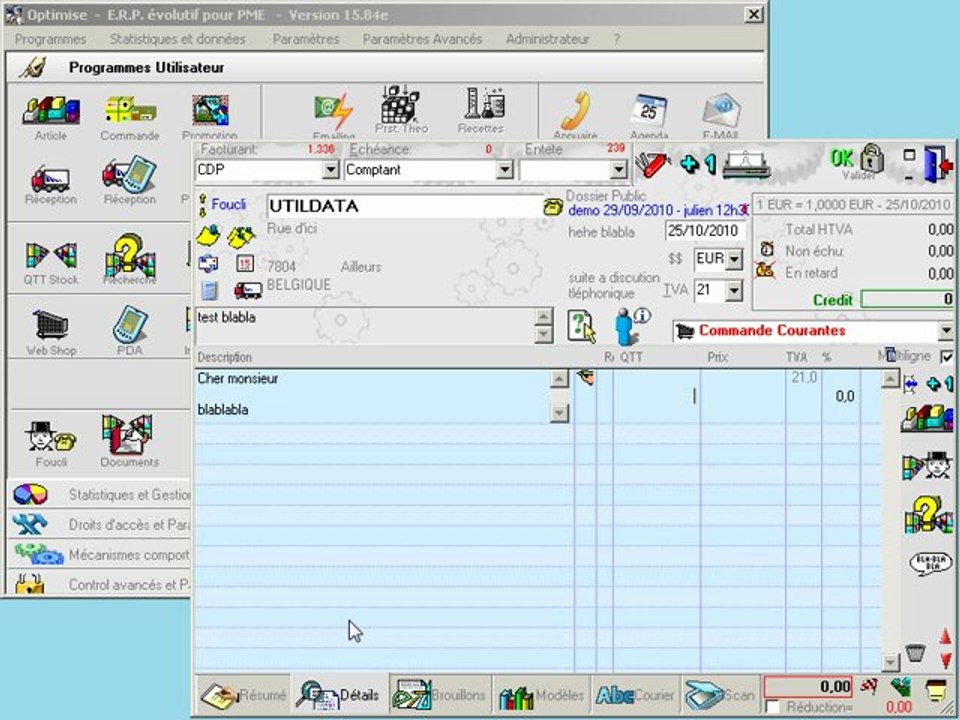Click the date field 25/10/2010
This screenshot has height=720, width=960.
(x=705, y=231)
